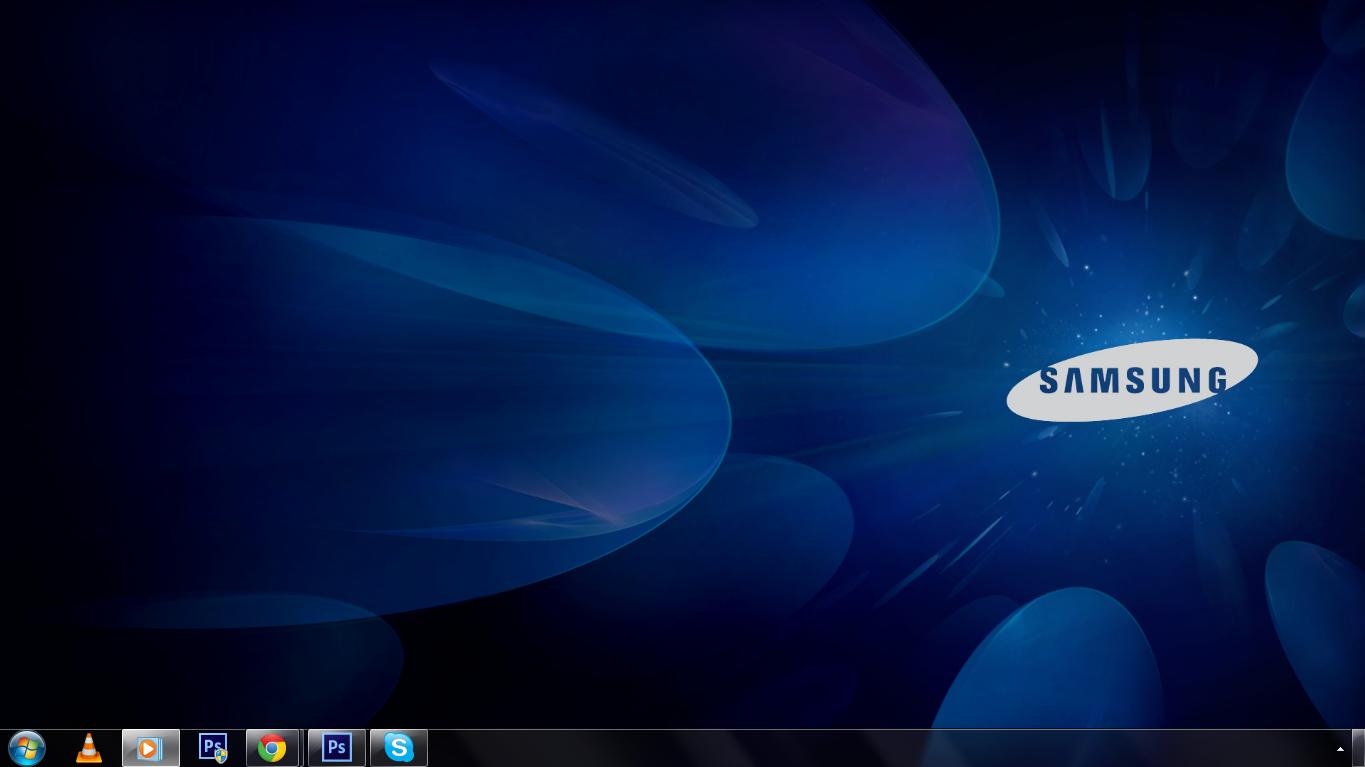Bring up Skype from the taskbar
Viewport: 1365px width, 767px height.
(398, 748)
